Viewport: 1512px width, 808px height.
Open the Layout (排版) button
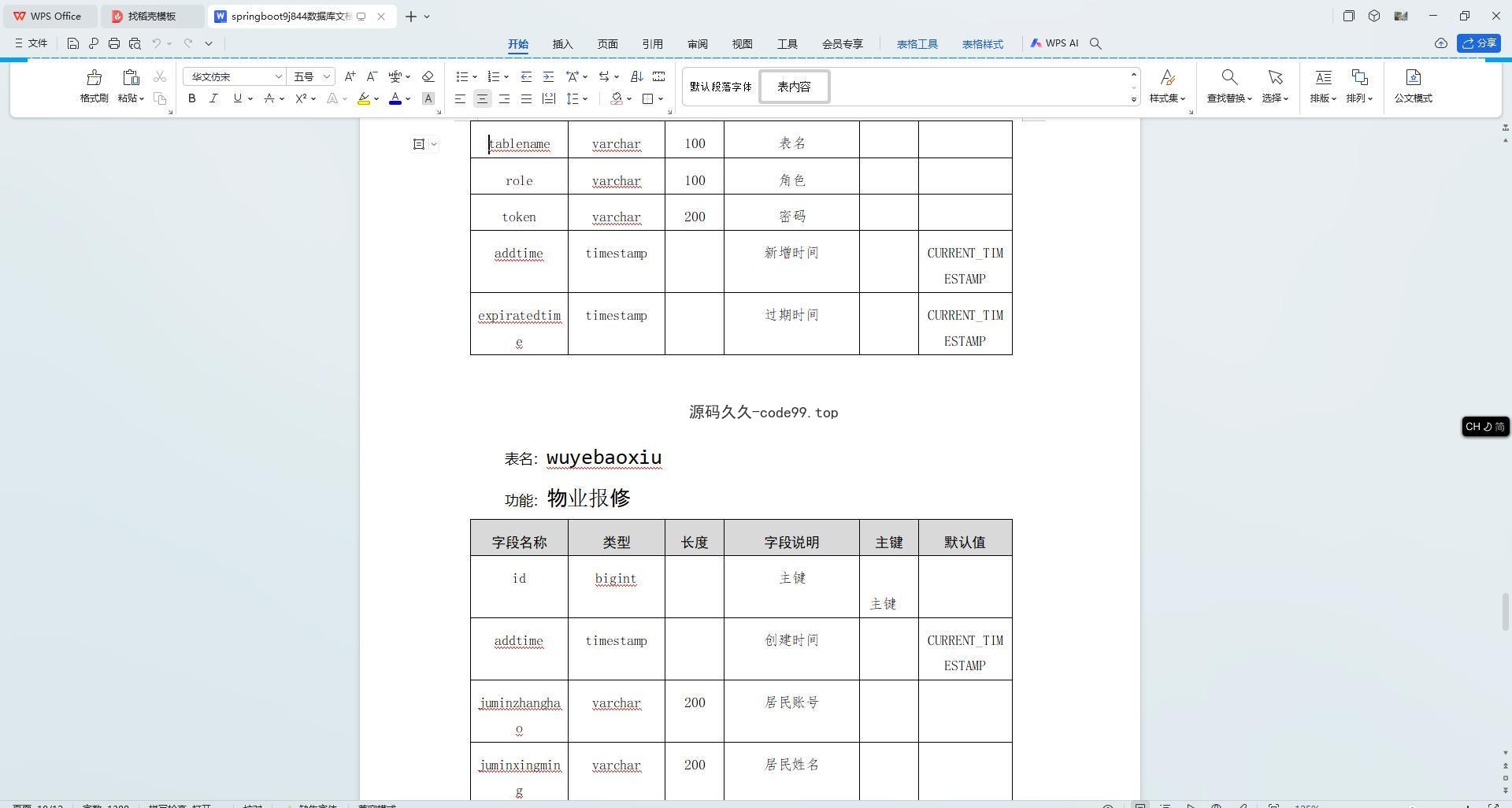click(x=1323, y=86)
